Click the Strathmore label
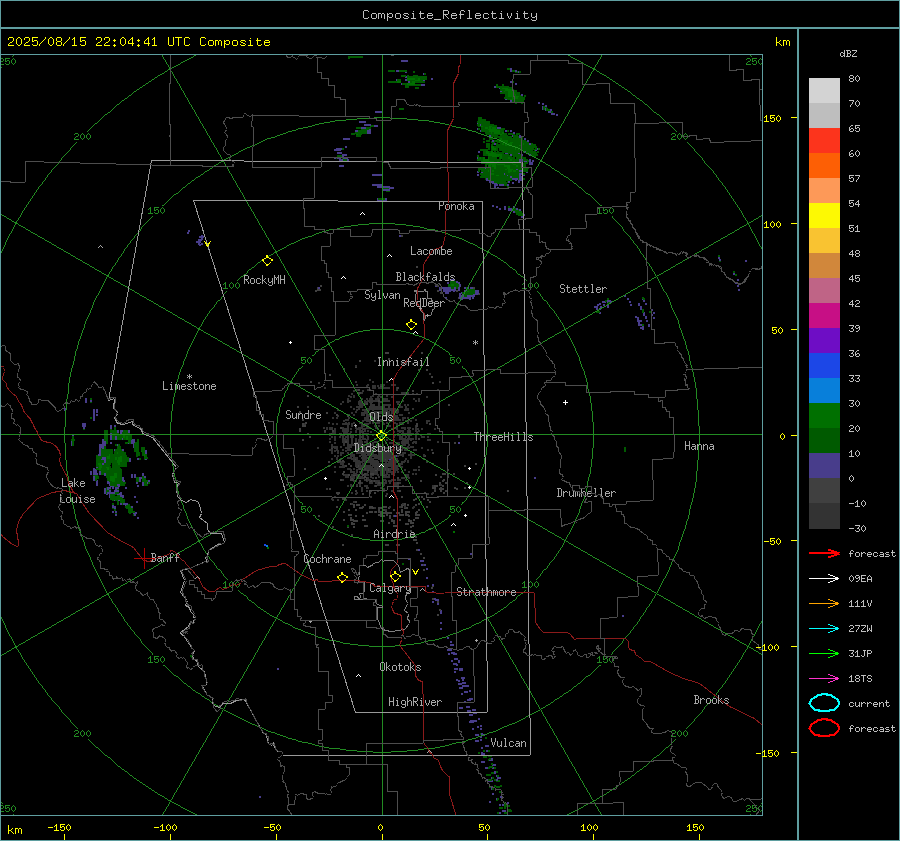 pyautogui.click(x=486, y=592)
